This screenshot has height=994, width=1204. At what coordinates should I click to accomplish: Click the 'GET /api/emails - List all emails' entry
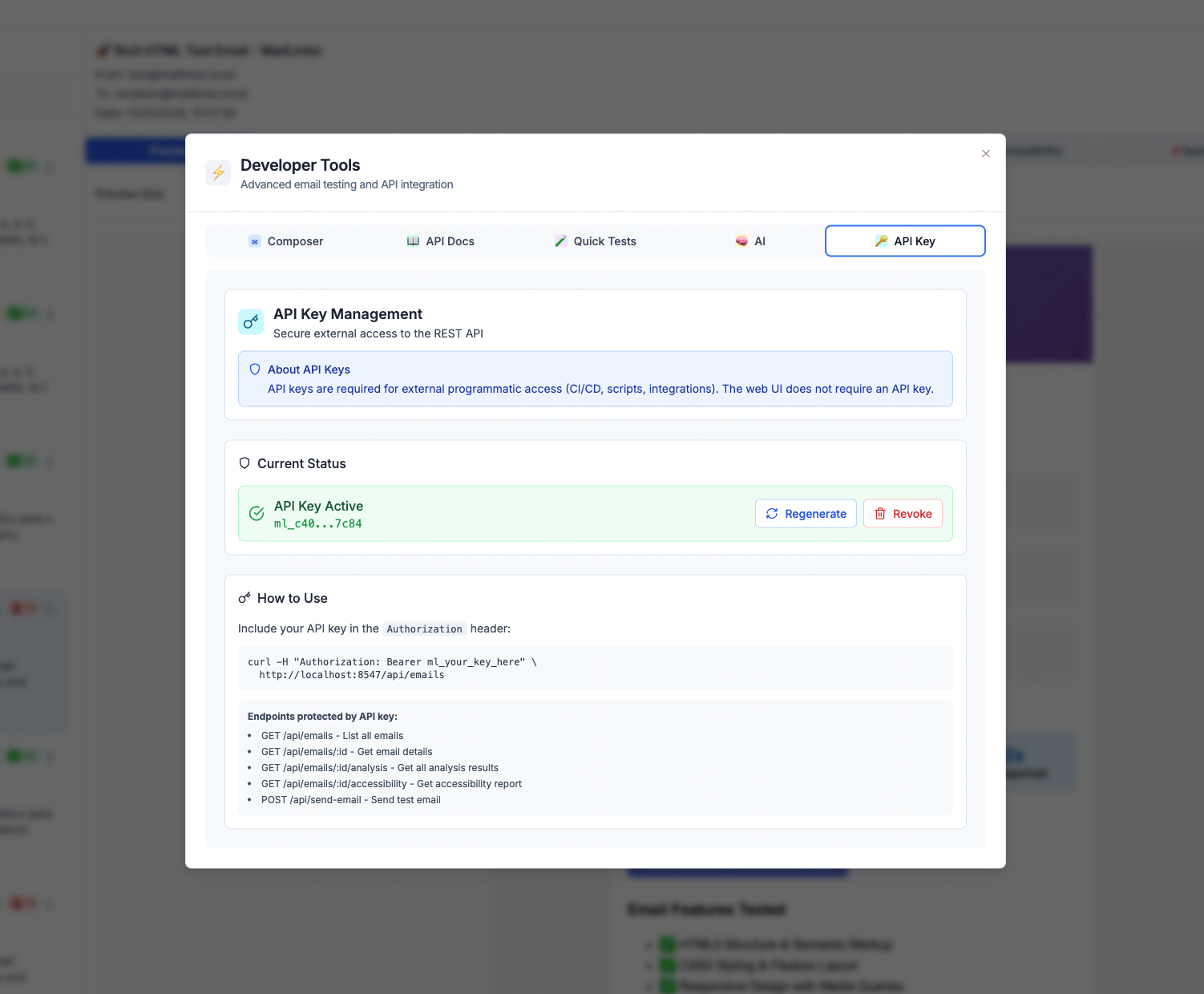pos(332,736)
